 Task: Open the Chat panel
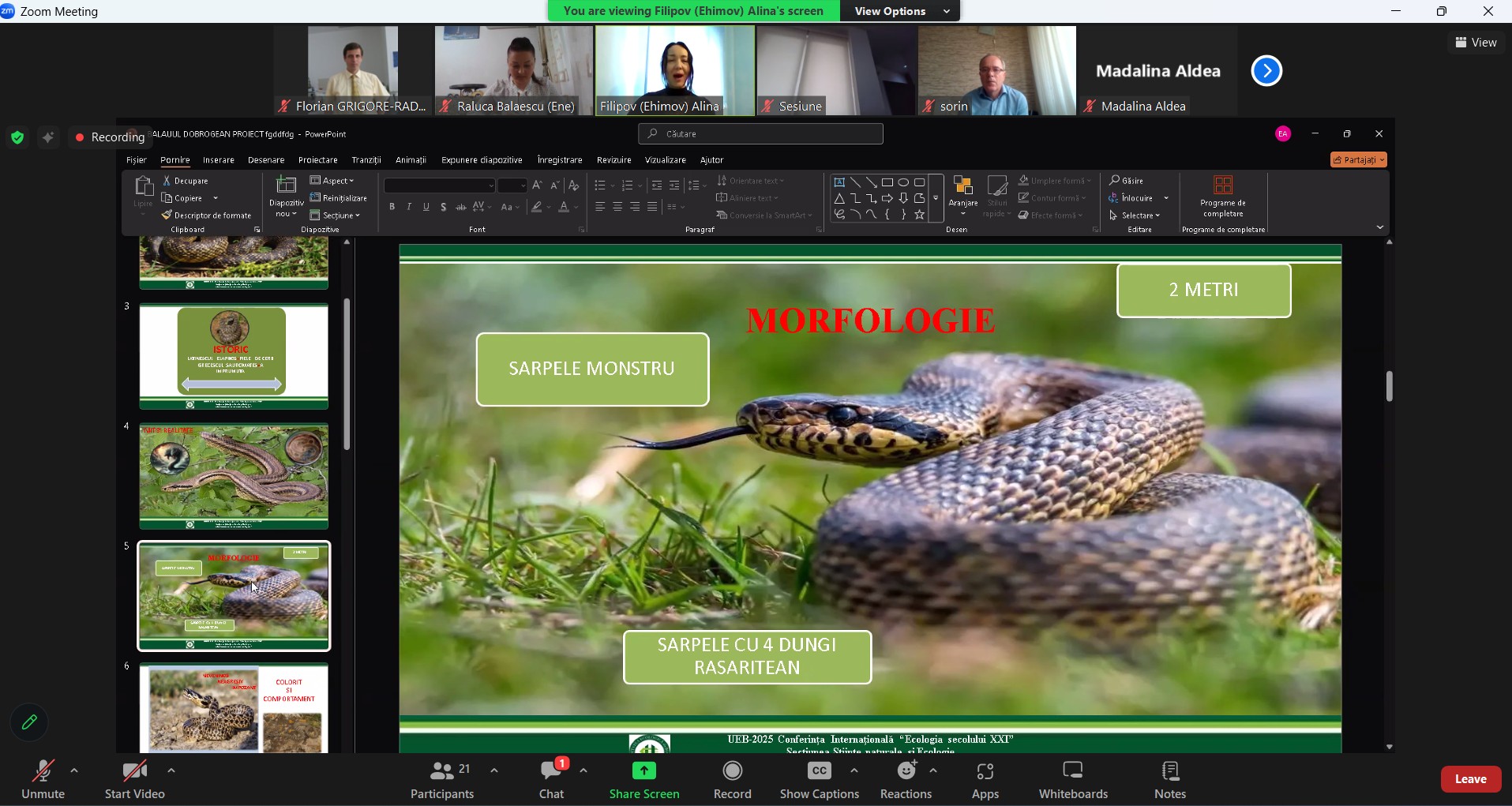point(551,780)
